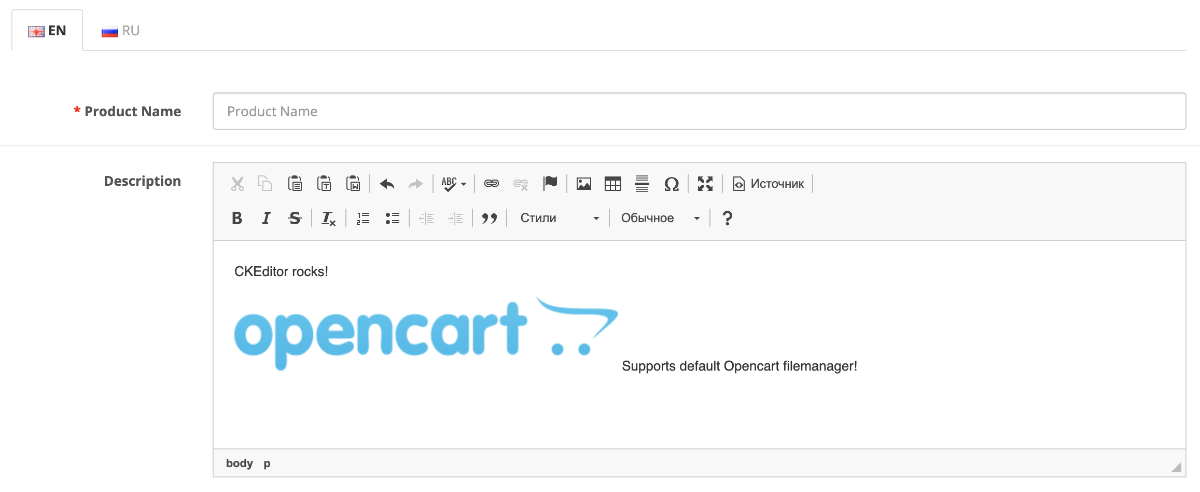Click the Paste clipboard icon
Viewport: 1200px width, 492px height.
[x=295, y=184]
